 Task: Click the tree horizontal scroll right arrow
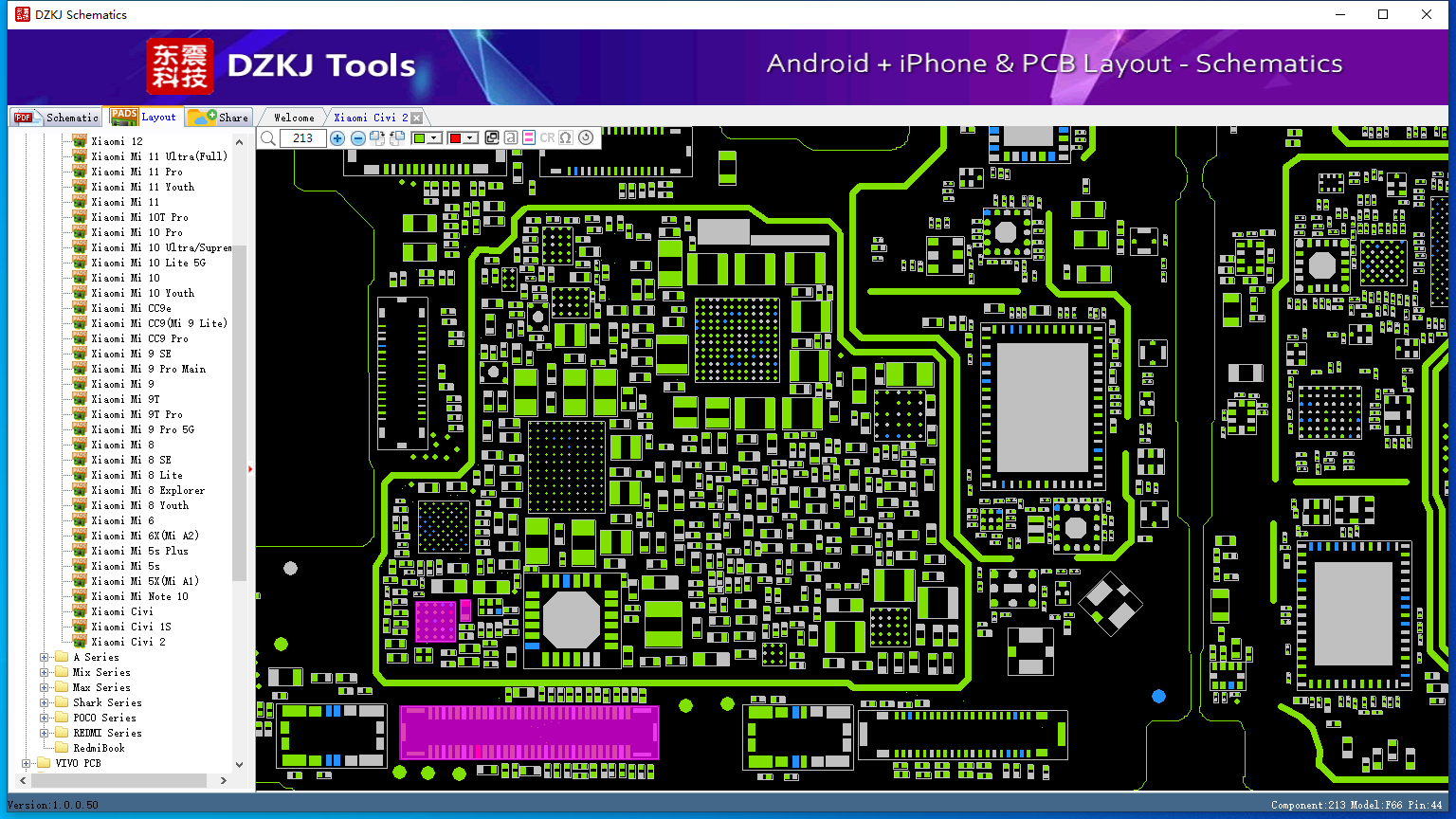(x=223, y=781)
